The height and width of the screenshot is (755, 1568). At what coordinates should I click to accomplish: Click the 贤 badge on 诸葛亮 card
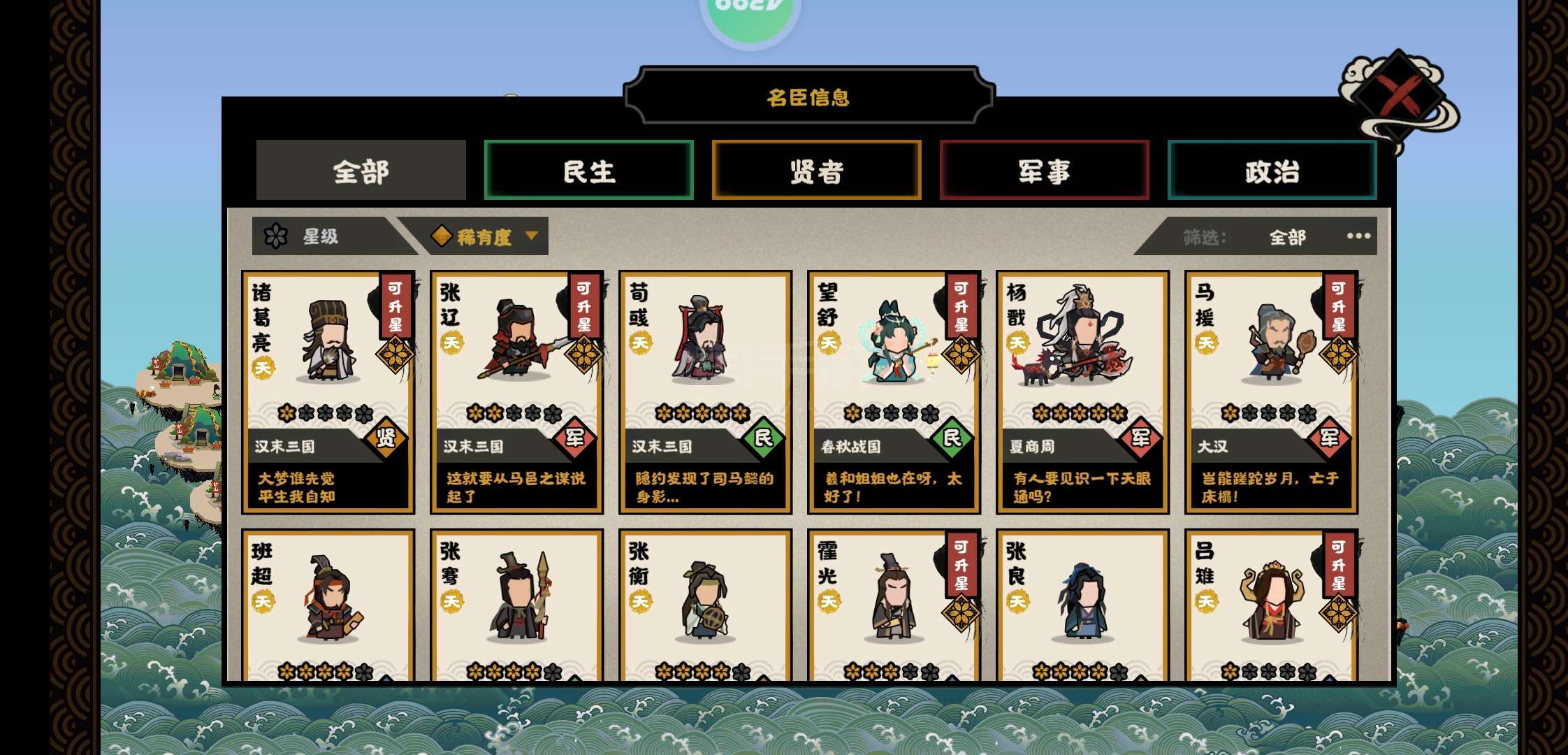pos(386,438)
